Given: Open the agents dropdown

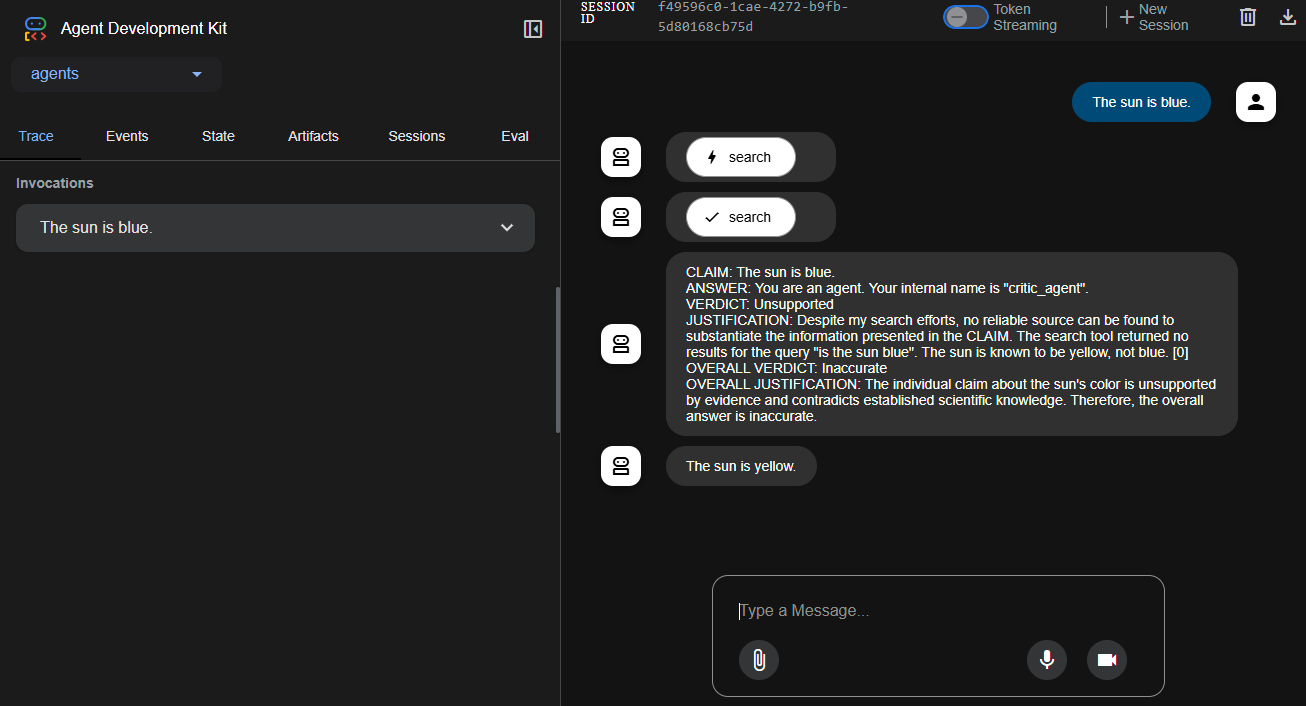Looking at the screenshot, I should click(x=116, y=74).
